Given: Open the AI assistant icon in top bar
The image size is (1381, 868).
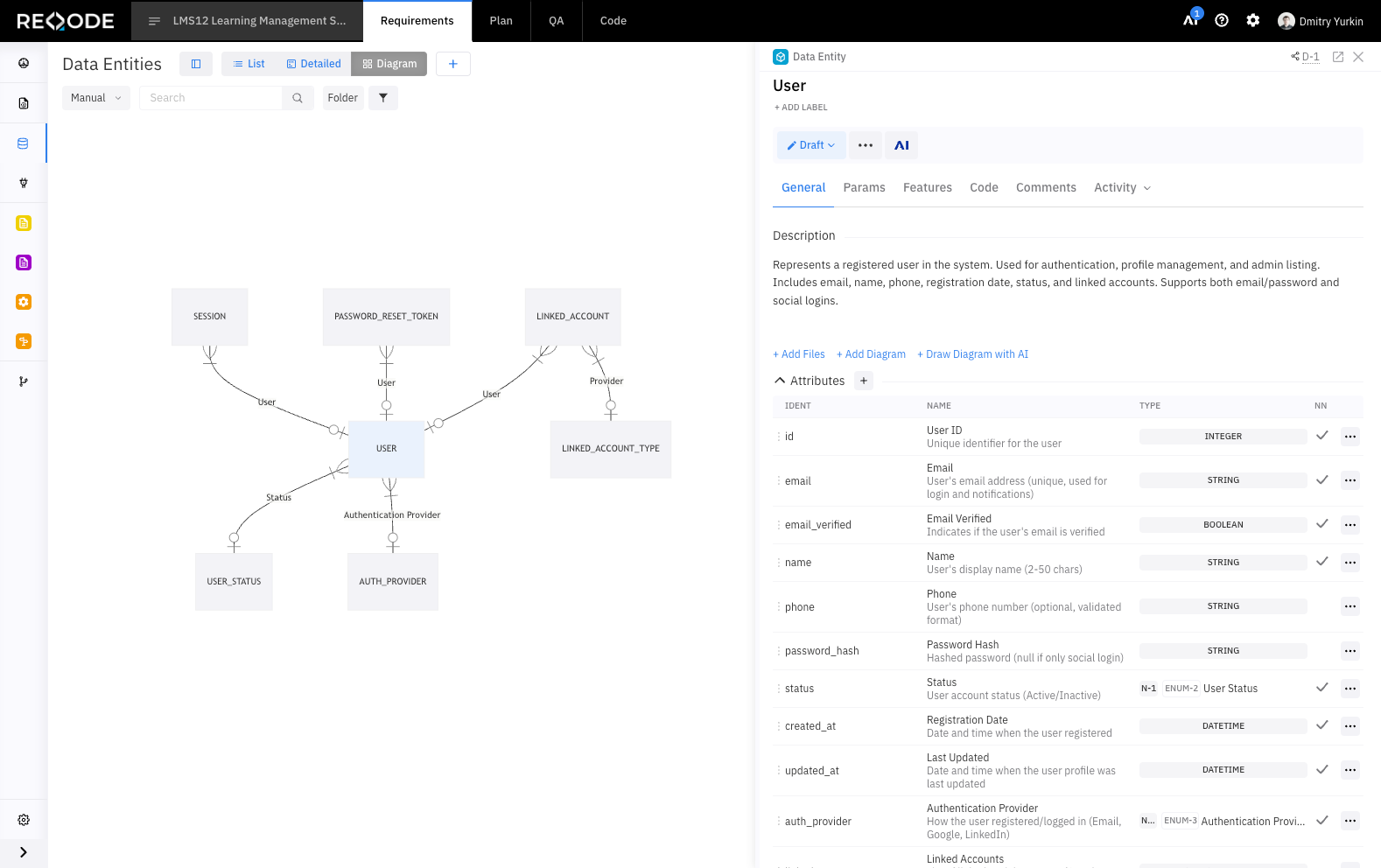Looking at the screenshot, I should [1190, 20].
